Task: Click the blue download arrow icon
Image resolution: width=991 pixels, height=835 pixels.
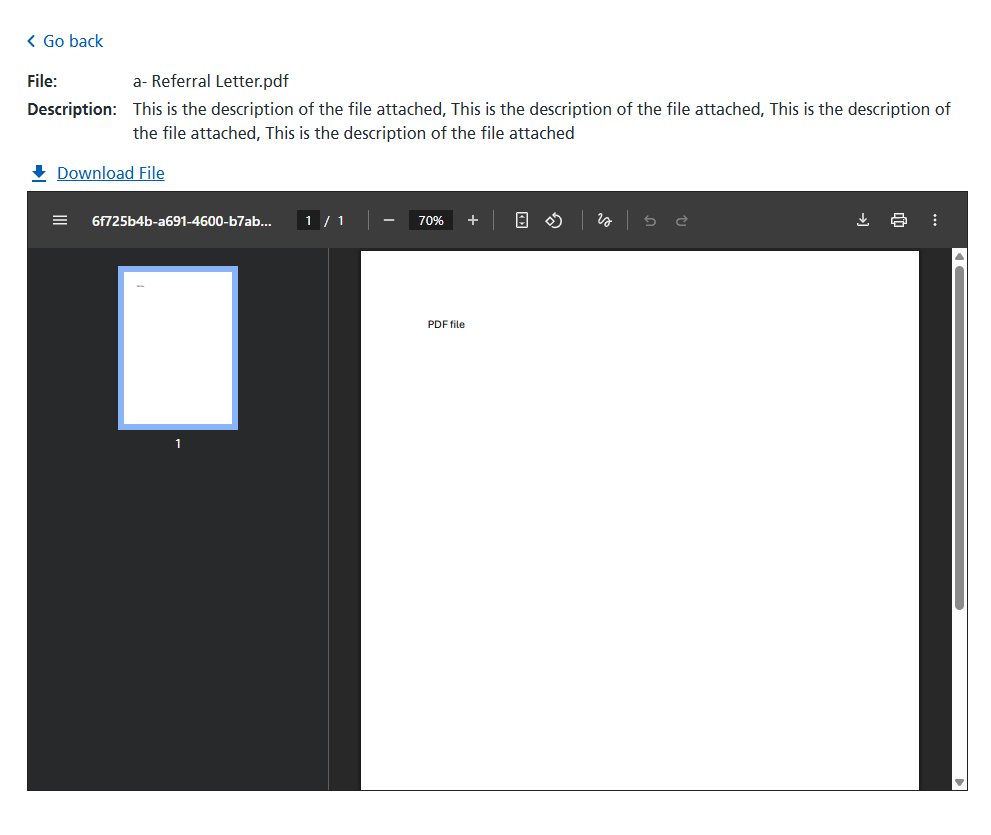Action: coord(39,173)
